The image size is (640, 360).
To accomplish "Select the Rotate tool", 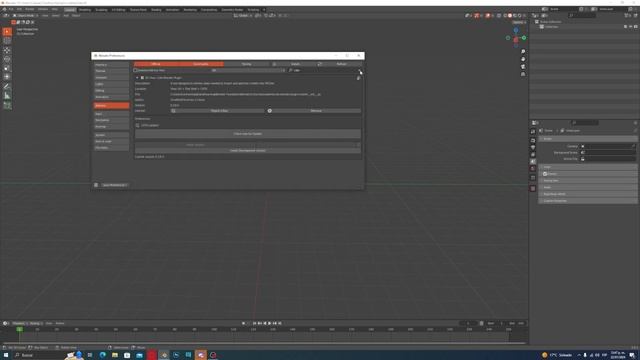I will click(7, 59).
